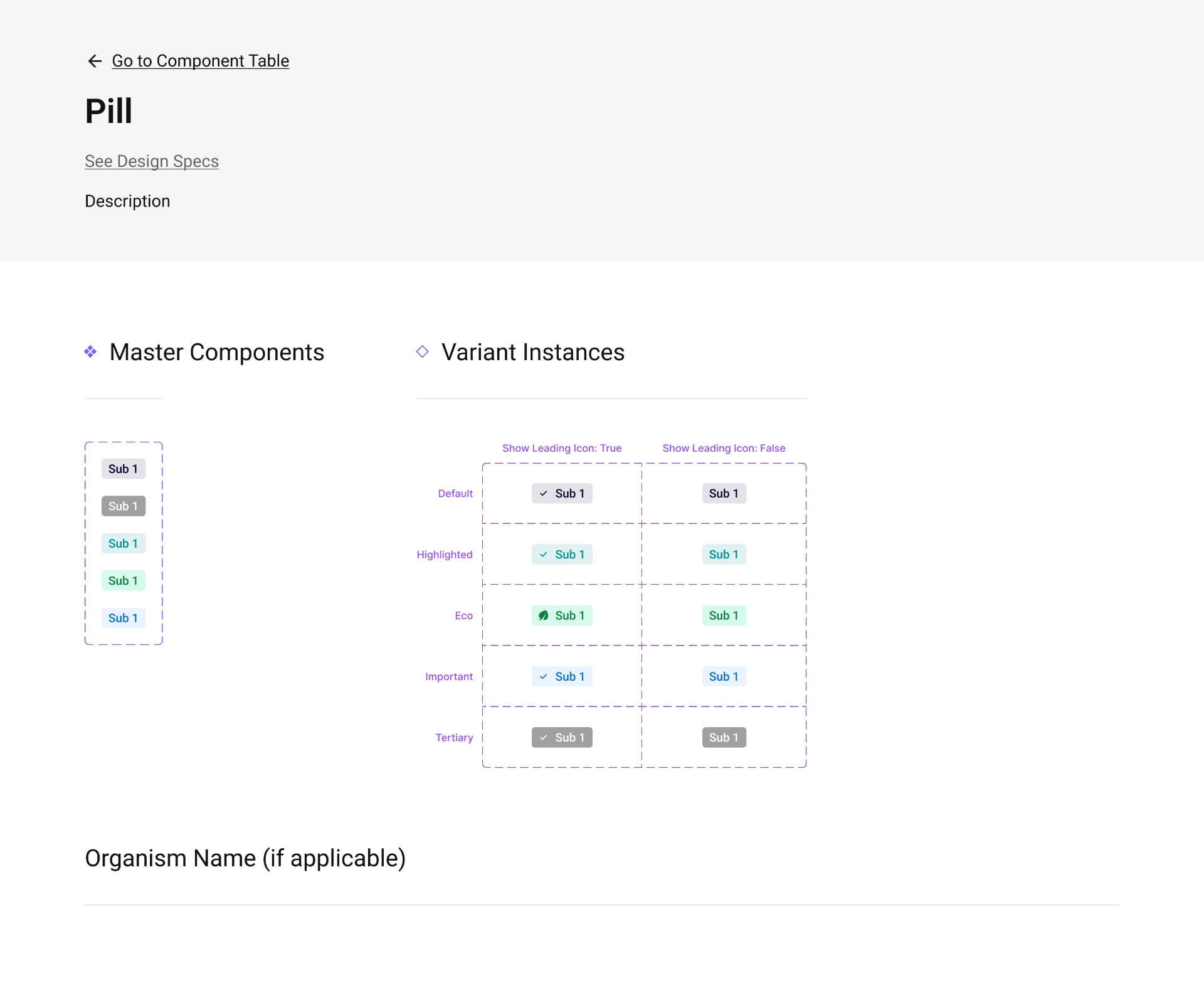1204x990 pixels.
Task: Click the check icon in Tertiary pill
Action: click(544, 738)
